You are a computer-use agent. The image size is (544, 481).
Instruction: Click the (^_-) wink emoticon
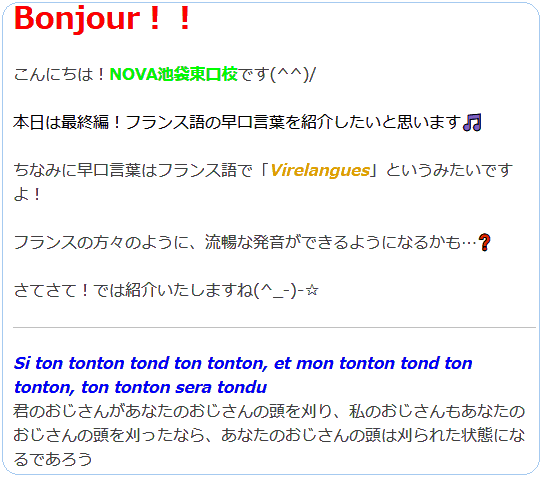pyautogui.click(x=276, y=290)
